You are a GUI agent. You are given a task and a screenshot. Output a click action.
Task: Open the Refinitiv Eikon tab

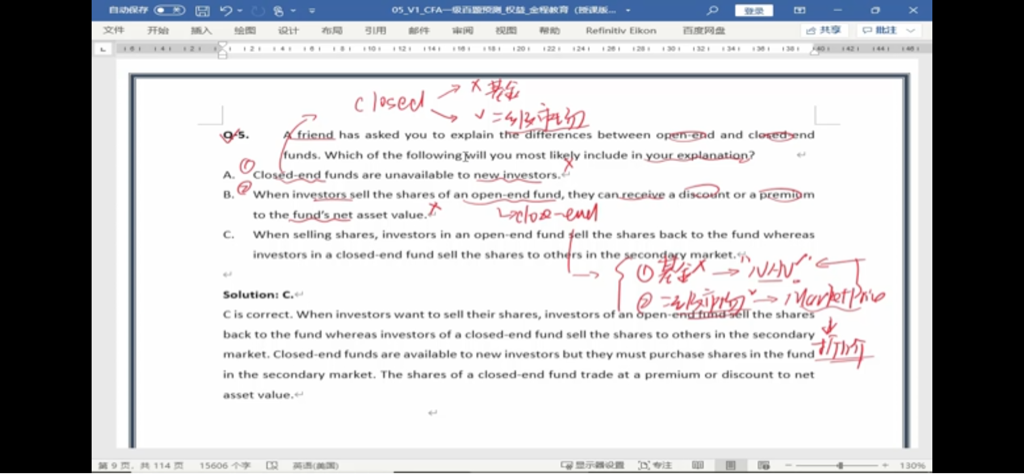620,31
